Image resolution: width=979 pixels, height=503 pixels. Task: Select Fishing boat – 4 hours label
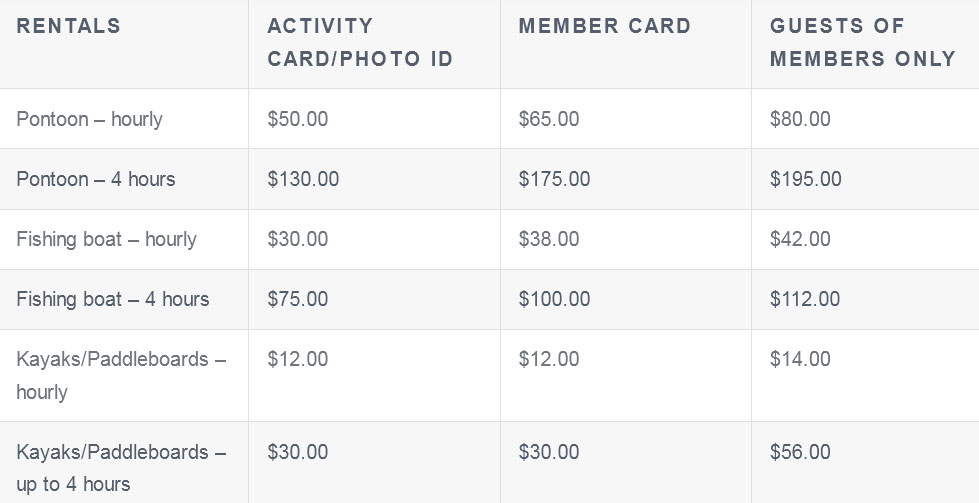pos(112,299)
